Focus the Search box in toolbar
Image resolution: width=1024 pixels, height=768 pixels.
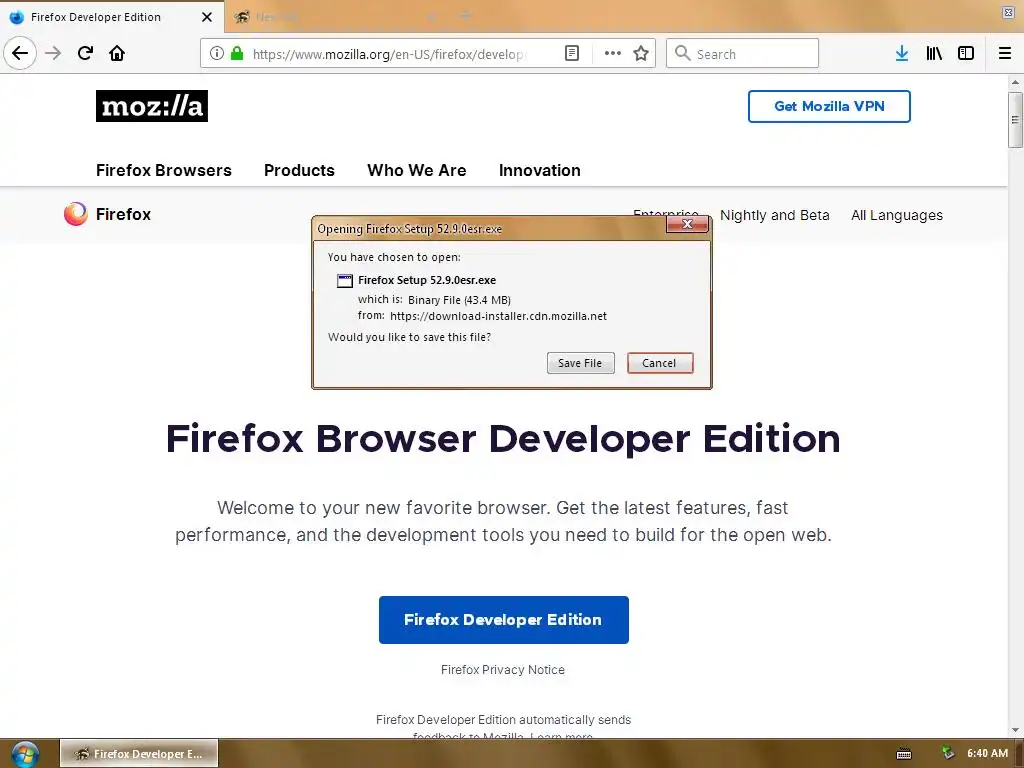coord(743,53)
